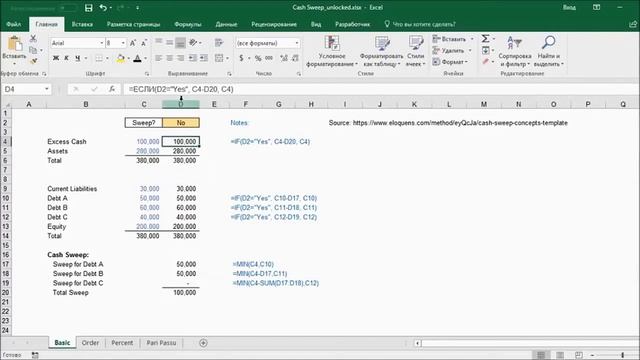
Task: Apply the font color A swatch
Action: point(138,58)
